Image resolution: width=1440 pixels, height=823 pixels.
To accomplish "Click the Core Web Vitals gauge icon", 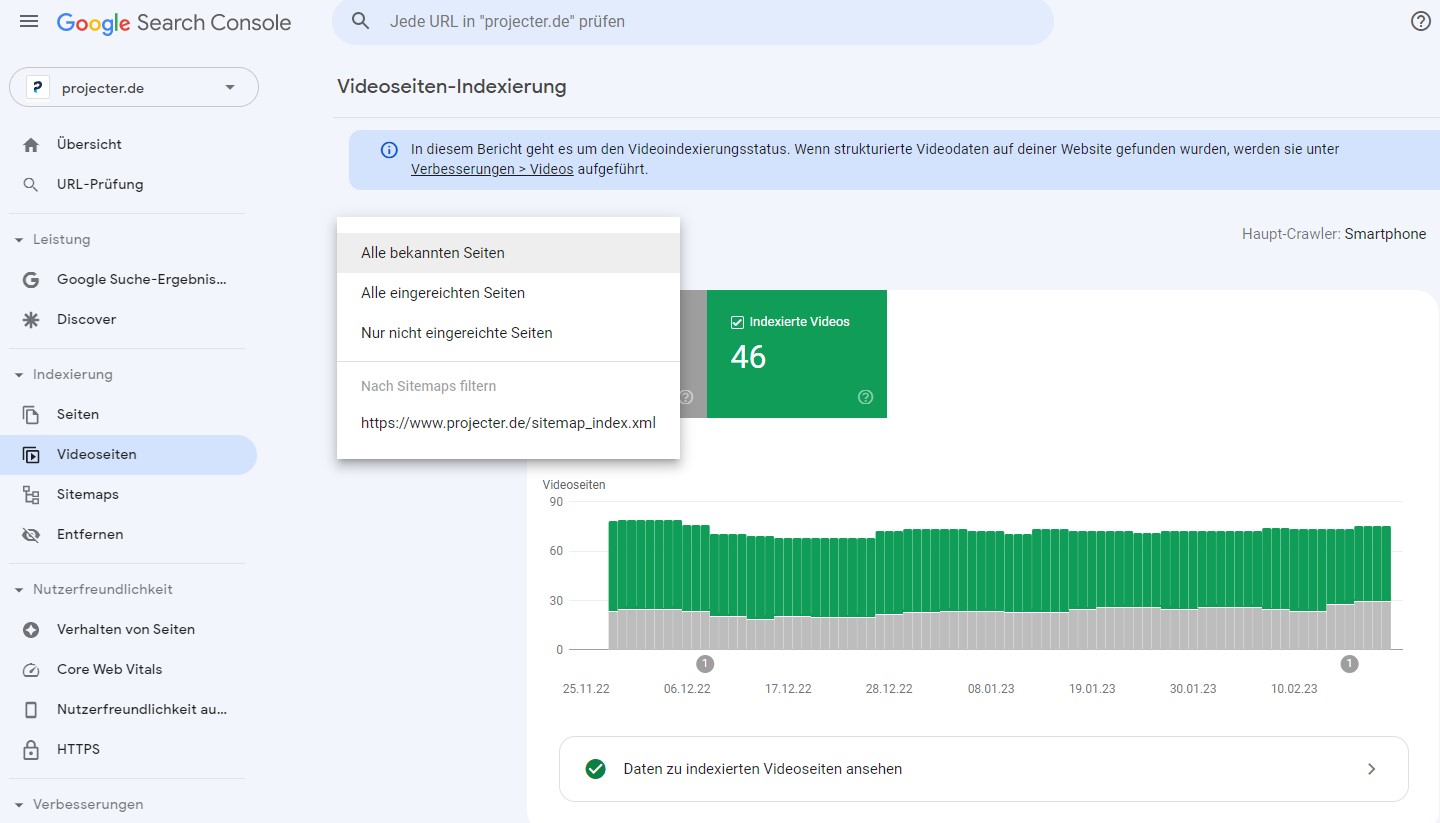I will pos(31,670).
